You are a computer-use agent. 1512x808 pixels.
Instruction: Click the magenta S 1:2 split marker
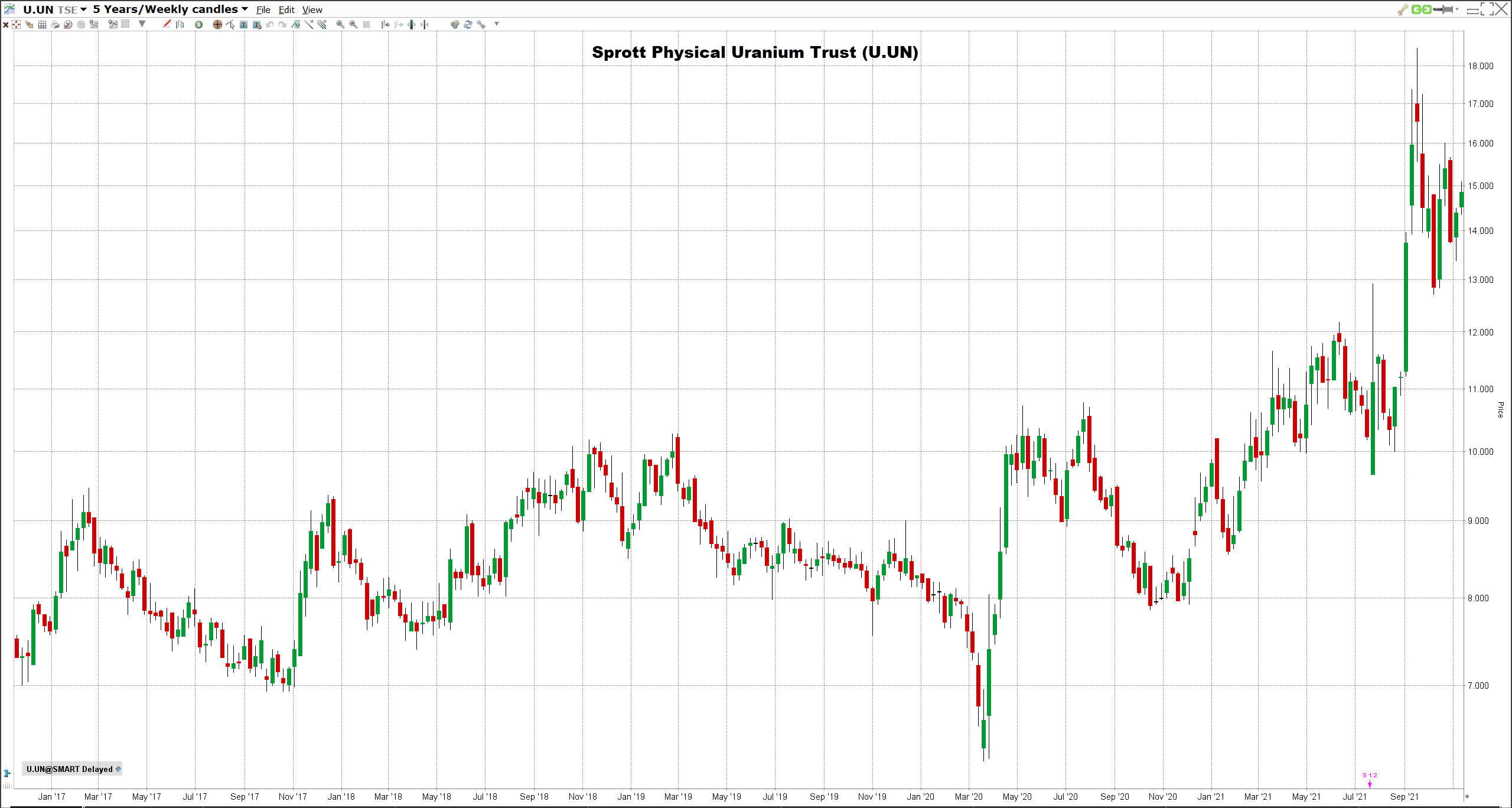point(1370,780)
